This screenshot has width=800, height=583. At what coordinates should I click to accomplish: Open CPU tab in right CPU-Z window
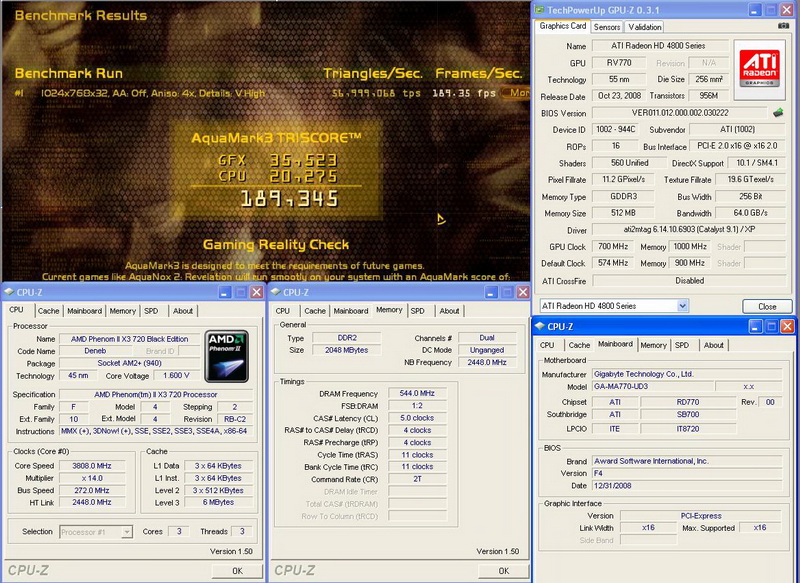click(x=547, y=345)
